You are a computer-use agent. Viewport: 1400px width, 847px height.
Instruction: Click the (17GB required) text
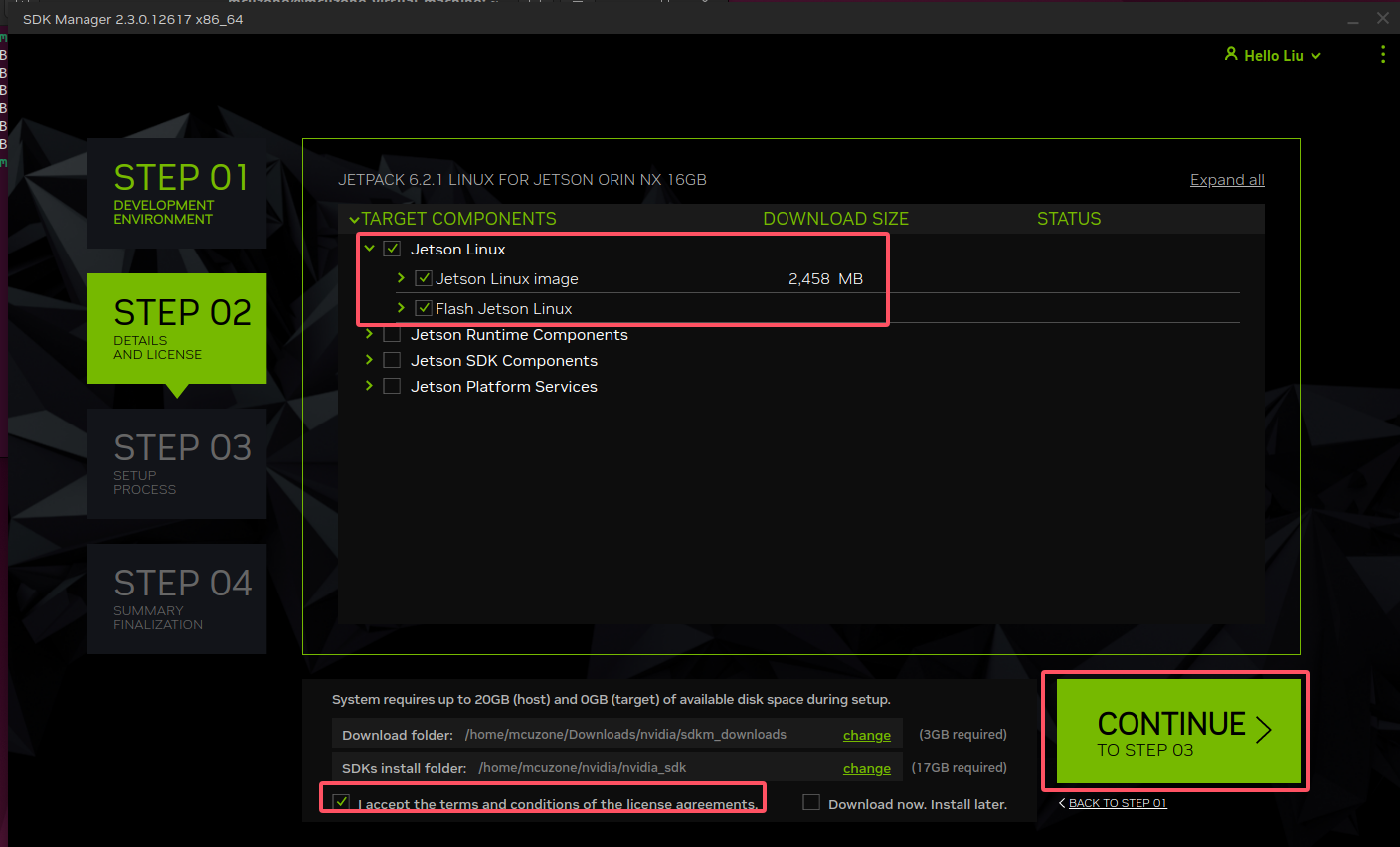click(959, 768)
